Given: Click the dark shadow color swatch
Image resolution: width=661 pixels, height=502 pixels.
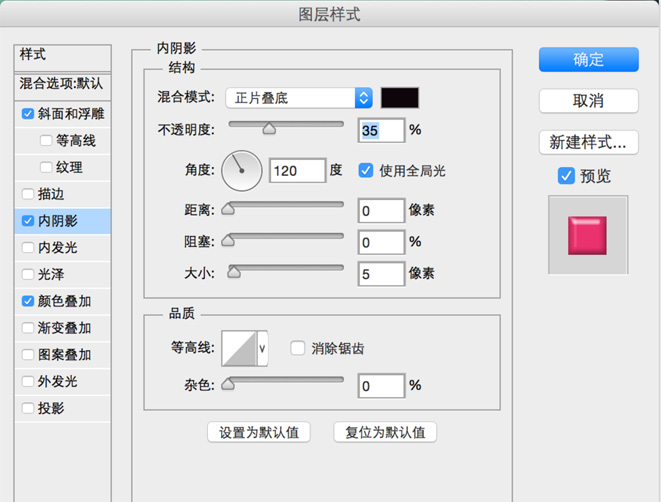Looking at the screenshot, I should pyautogui.click(x=400, y=98).
